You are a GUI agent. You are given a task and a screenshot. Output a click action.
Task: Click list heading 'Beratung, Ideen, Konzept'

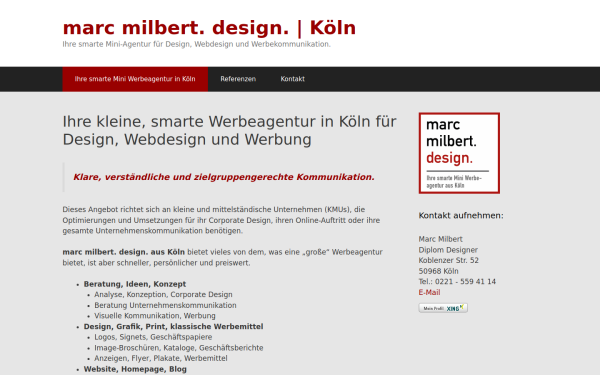click(135, 284)
